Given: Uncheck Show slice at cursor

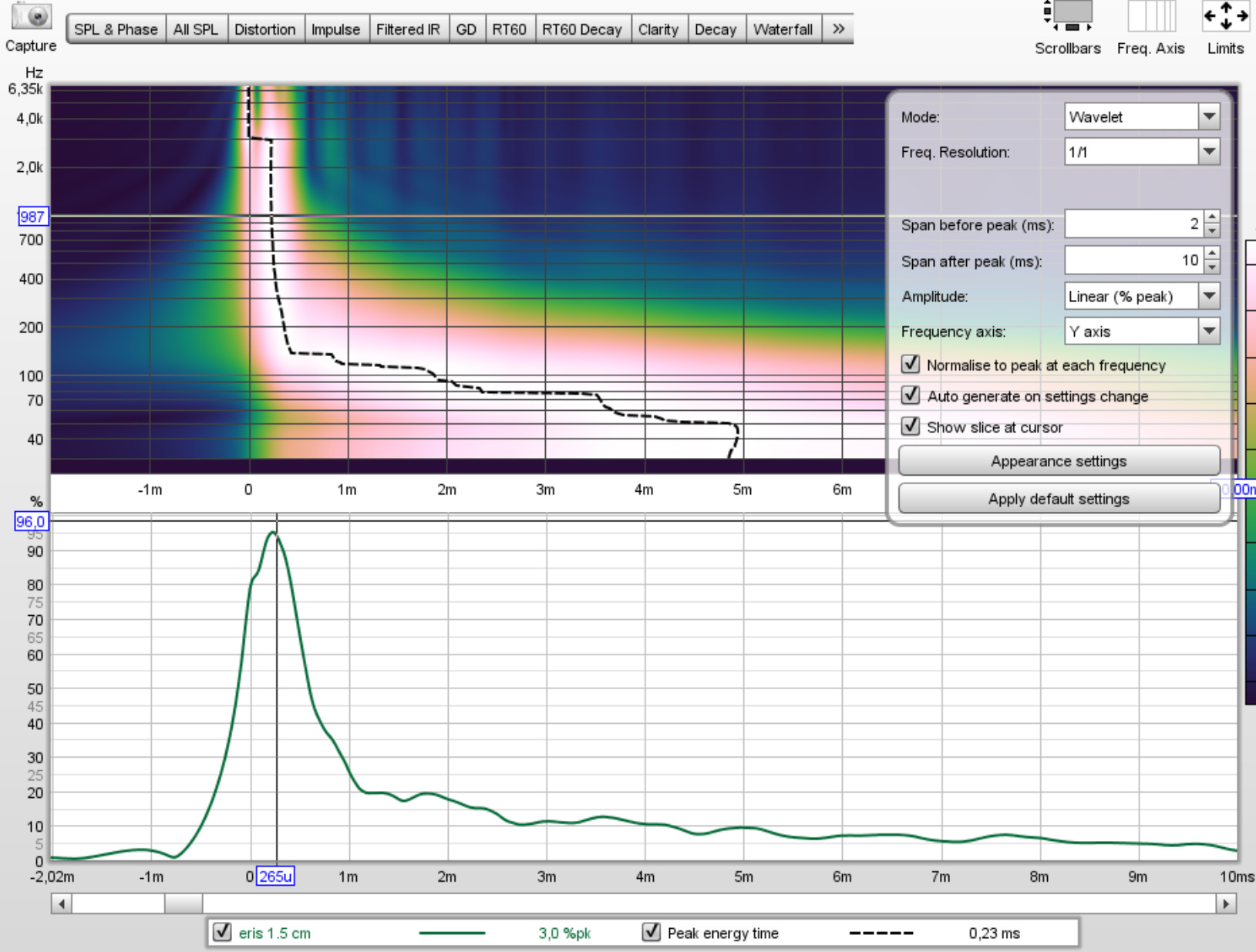Looking at the screenshot, I should [911, 426].
